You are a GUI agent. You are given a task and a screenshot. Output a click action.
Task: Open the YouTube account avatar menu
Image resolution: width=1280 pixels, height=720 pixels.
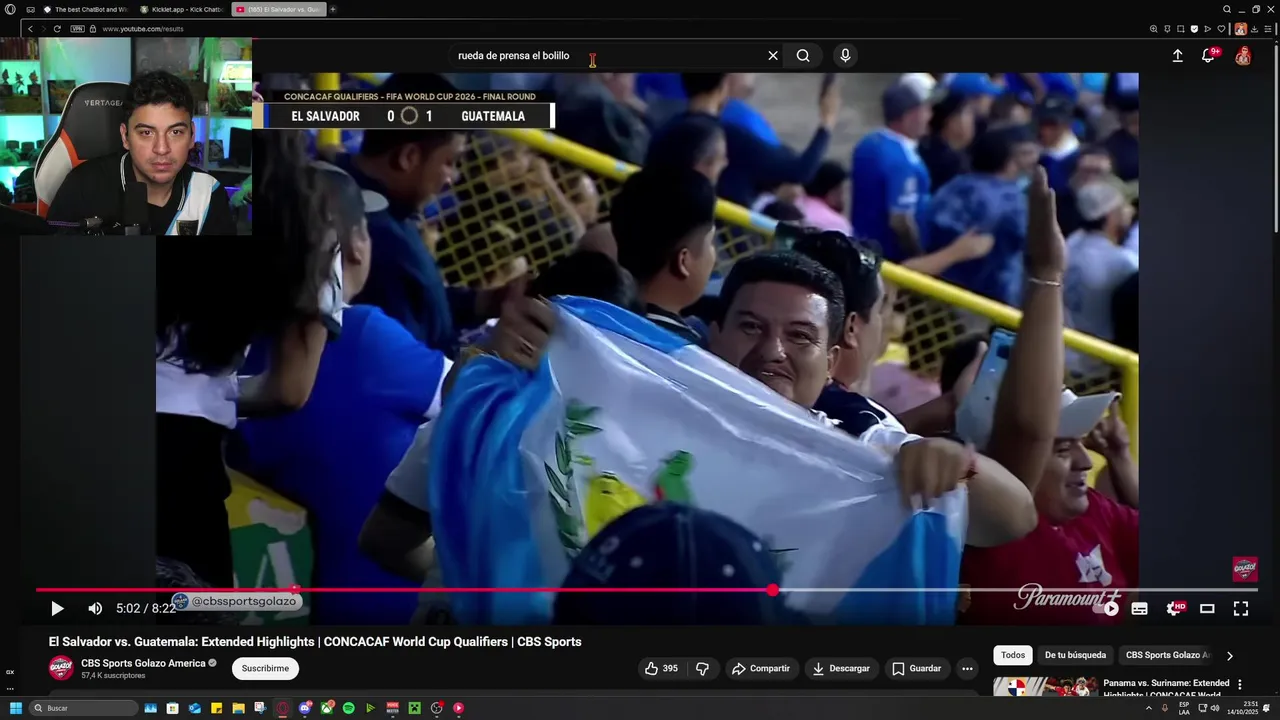1243,56
